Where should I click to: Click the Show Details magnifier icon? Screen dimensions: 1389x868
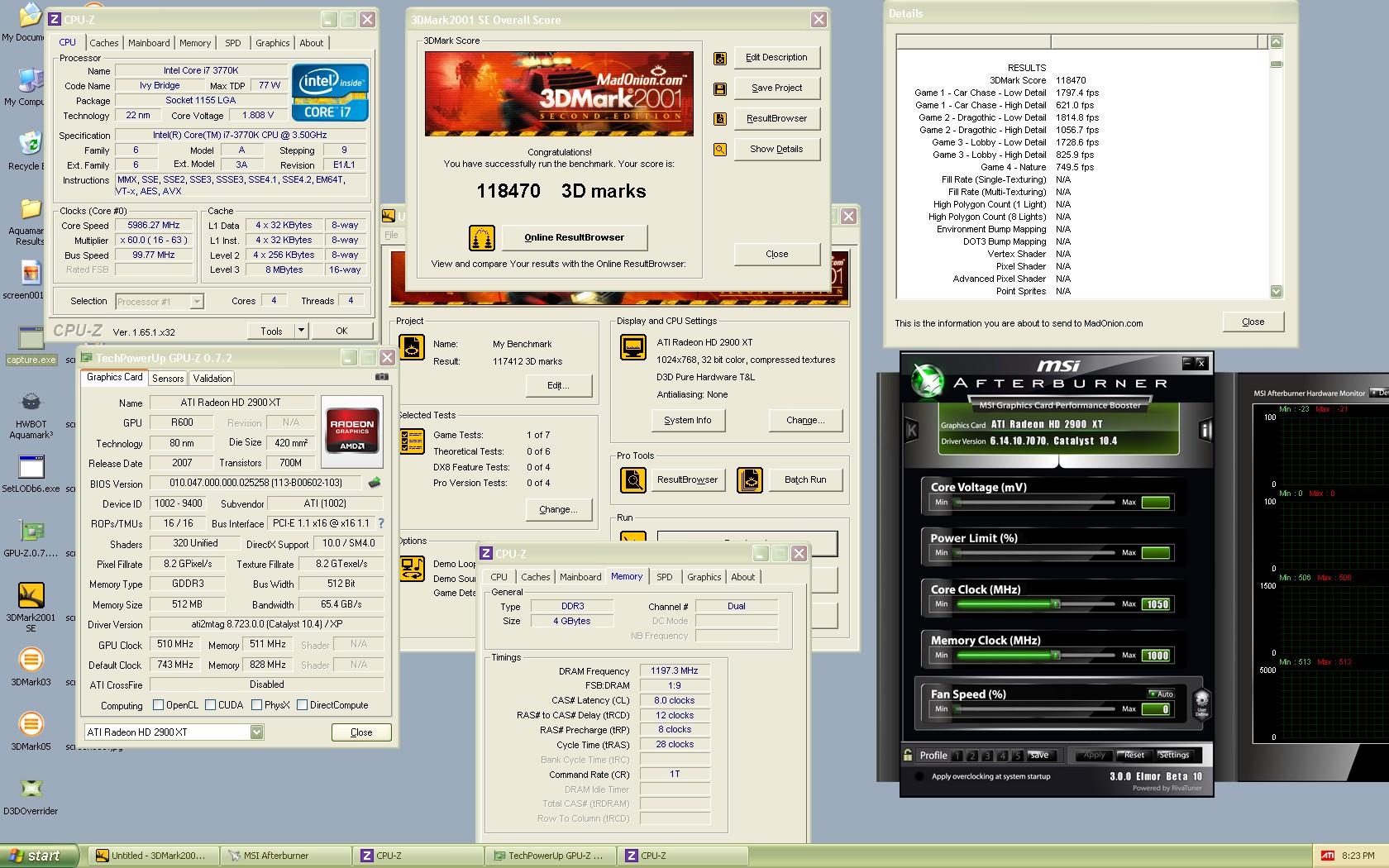pos(720,150)
